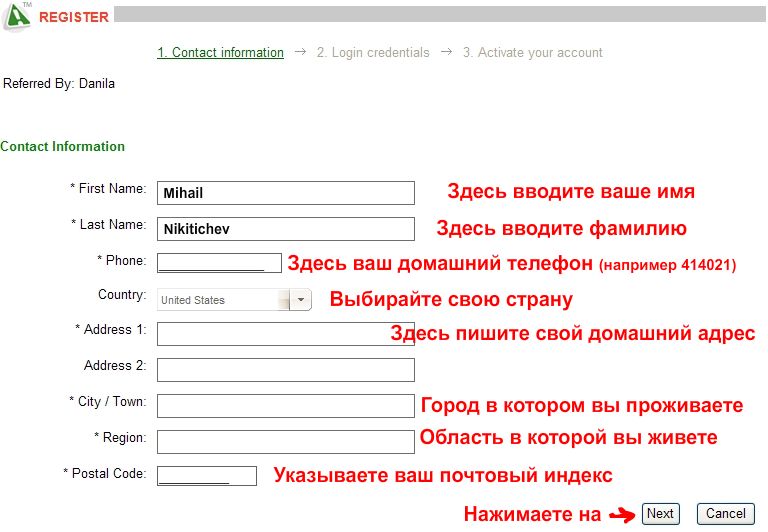The height and width of the screenshot is (532, 768).
Task: Click the 'Address 1:' label
Action: coord(111,329)
